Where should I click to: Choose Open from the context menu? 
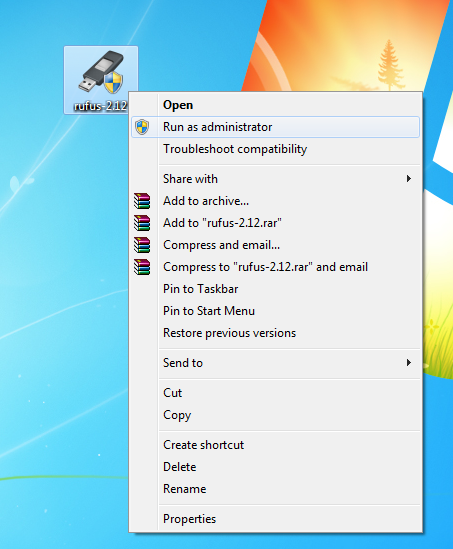click(x=276, y=105)
